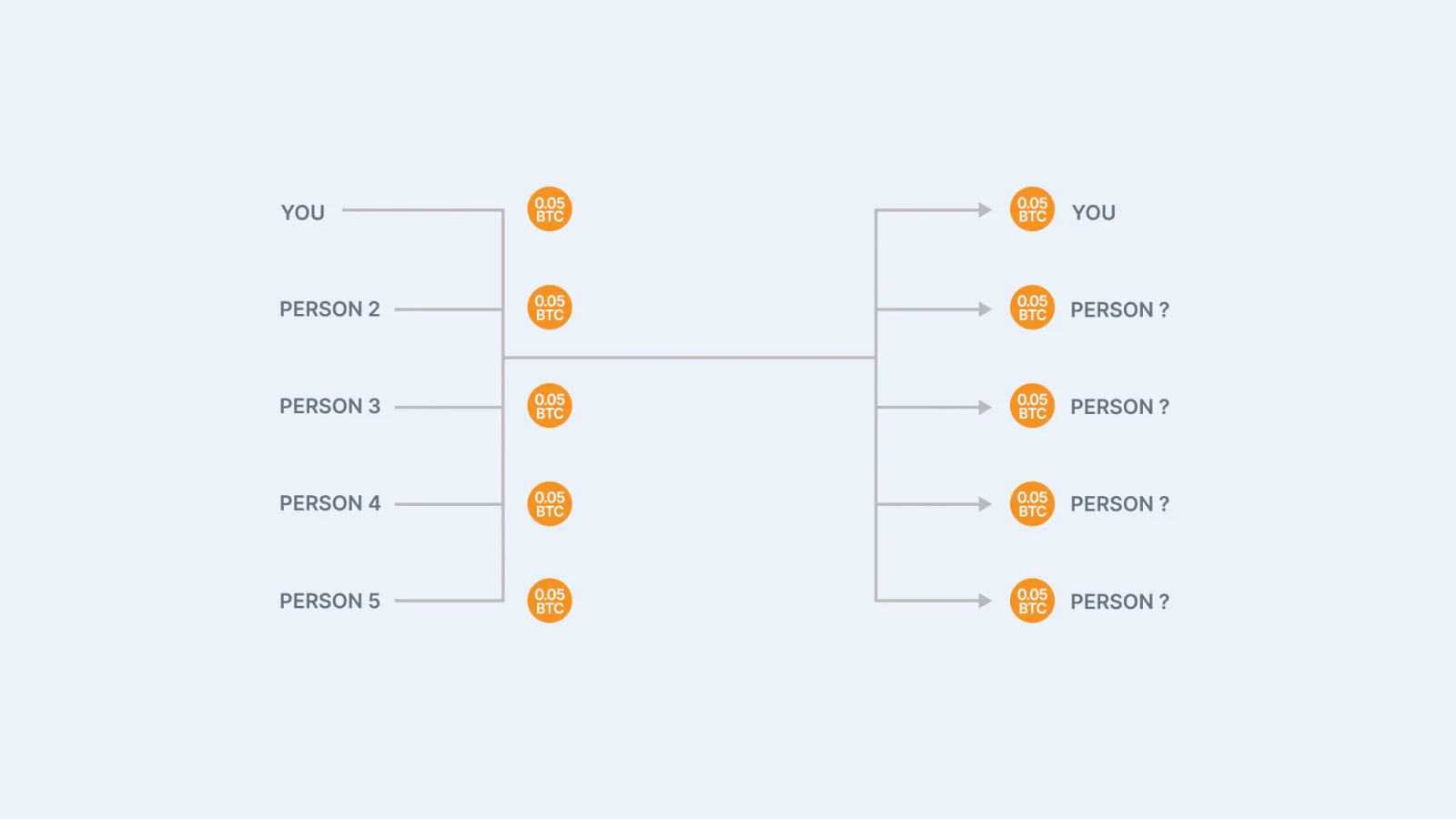Image resolution: width=1456 pixels, height=819 pixels.
Task: Click the bottom PERSON ? label
Action: click(x=1120, y=602)
